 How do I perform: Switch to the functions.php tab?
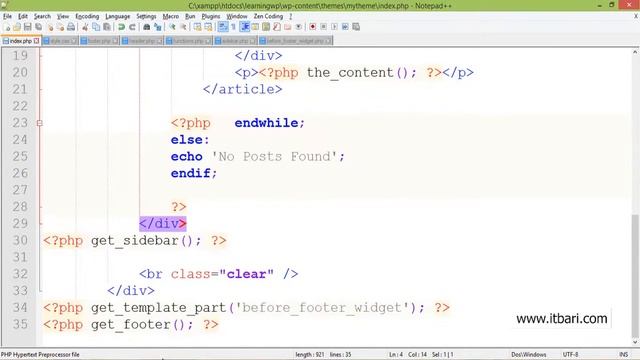(189, 41)
